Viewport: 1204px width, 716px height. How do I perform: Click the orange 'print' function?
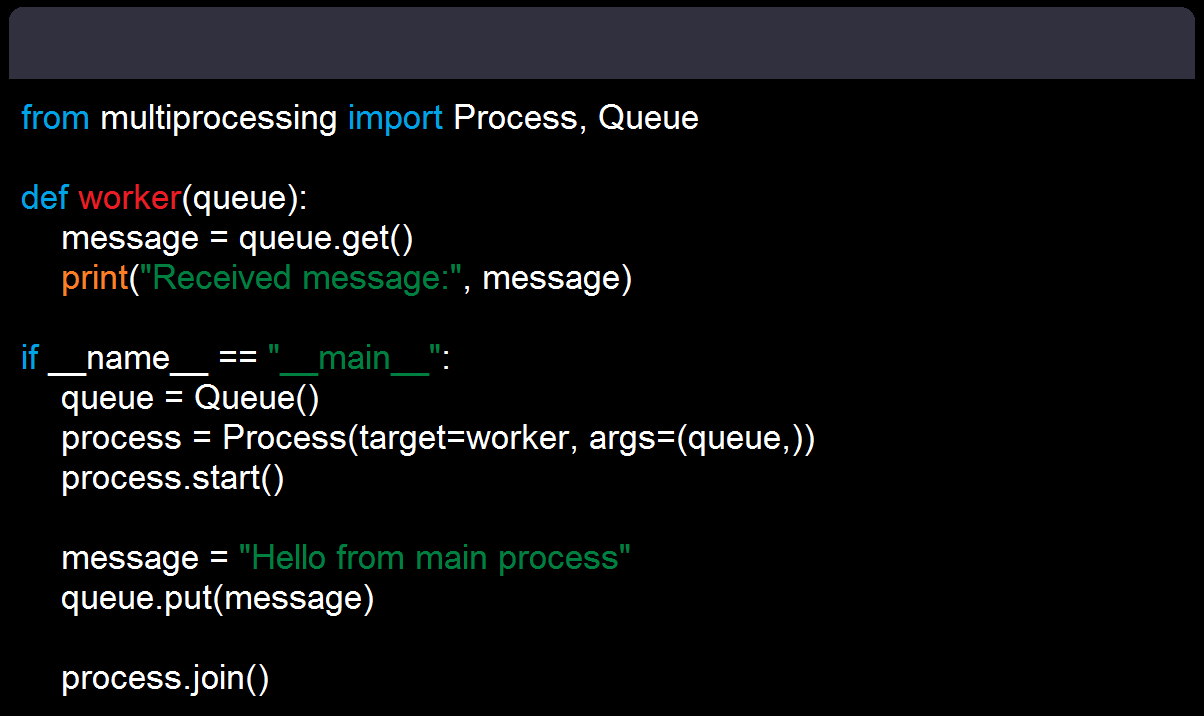(94, 278)
